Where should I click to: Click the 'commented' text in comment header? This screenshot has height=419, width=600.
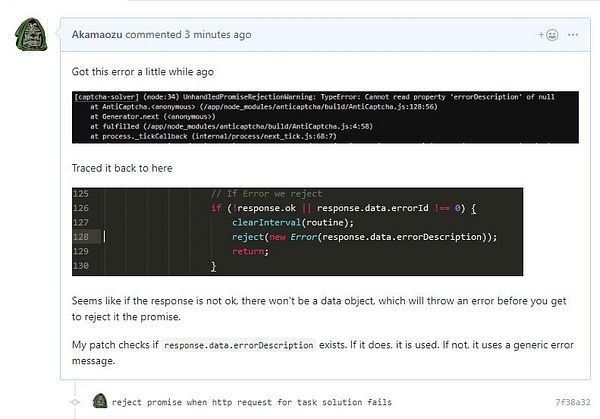coord(153,34)
